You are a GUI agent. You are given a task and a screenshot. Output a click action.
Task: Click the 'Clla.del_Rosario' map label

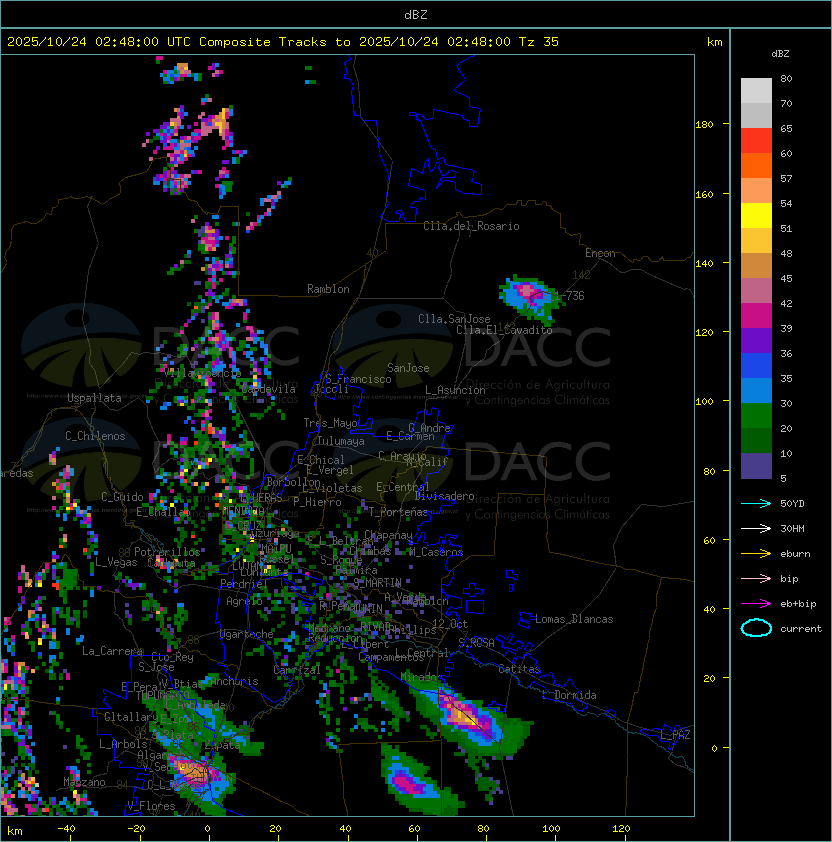coord(471,226)
